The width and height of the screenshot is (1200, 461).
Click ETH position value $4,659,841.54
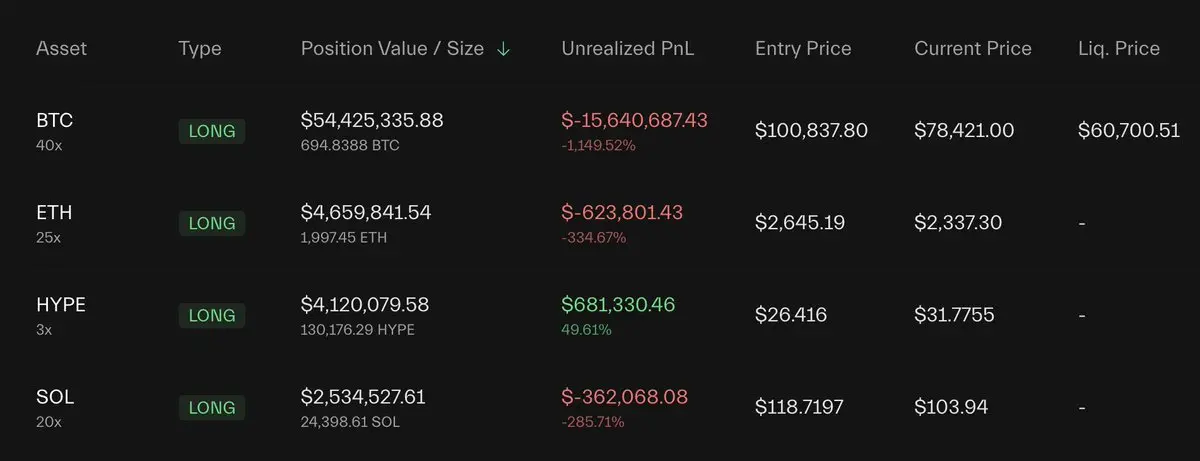(x=366, y=212)
